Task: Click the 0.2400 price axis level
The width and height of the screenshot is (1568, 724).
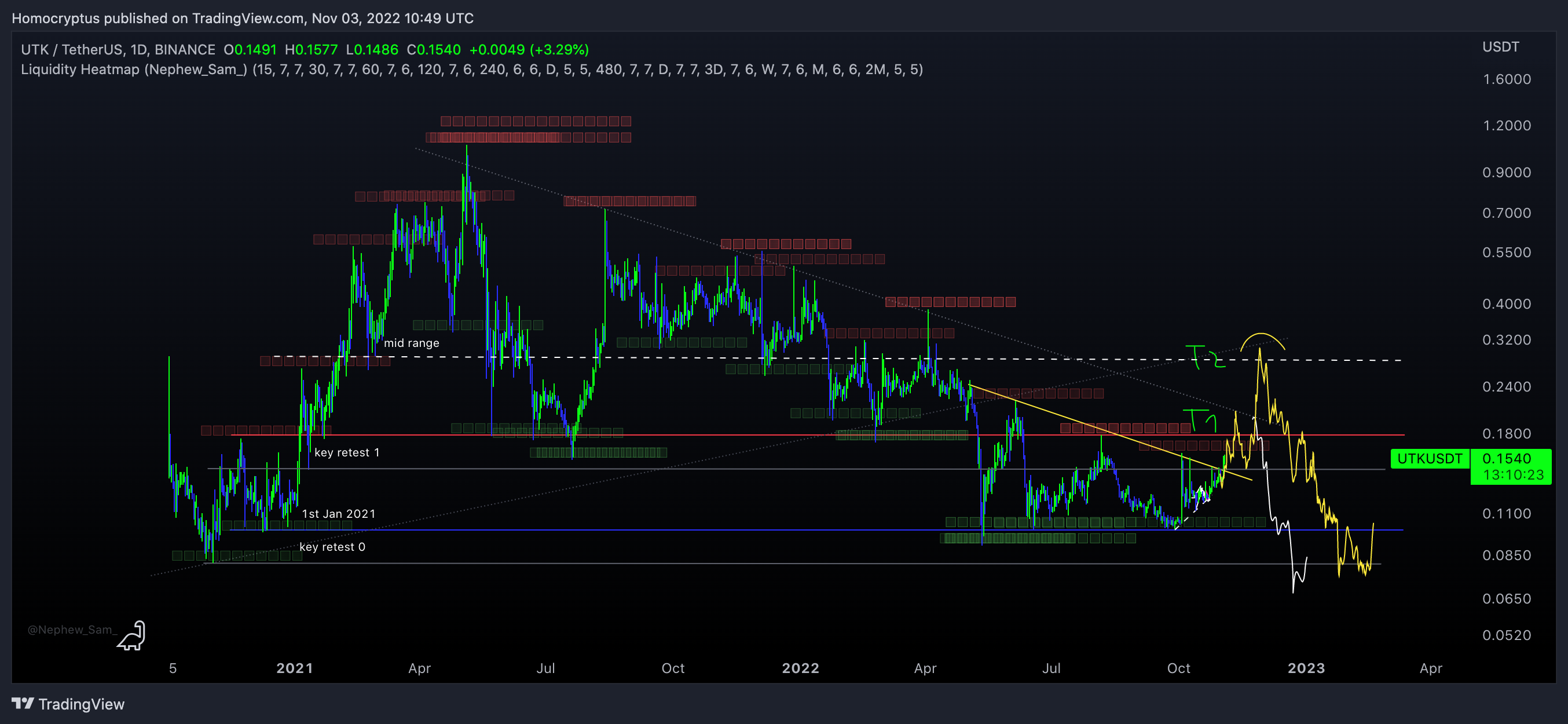Action: (1507, 387)
